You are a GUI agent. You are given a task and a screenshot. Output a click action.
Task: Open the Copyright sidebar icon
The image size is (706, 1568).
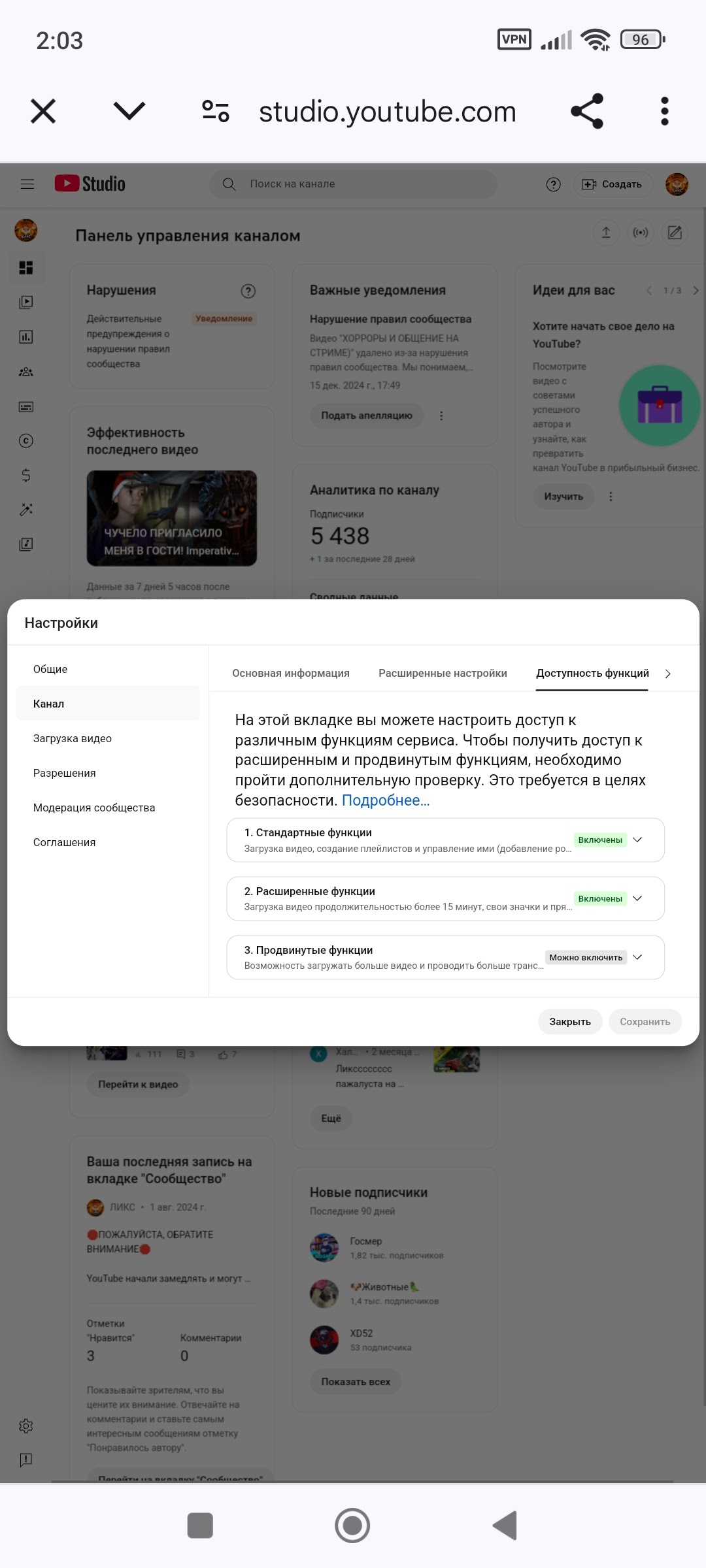pyautogui.click(x=26, y=441)
